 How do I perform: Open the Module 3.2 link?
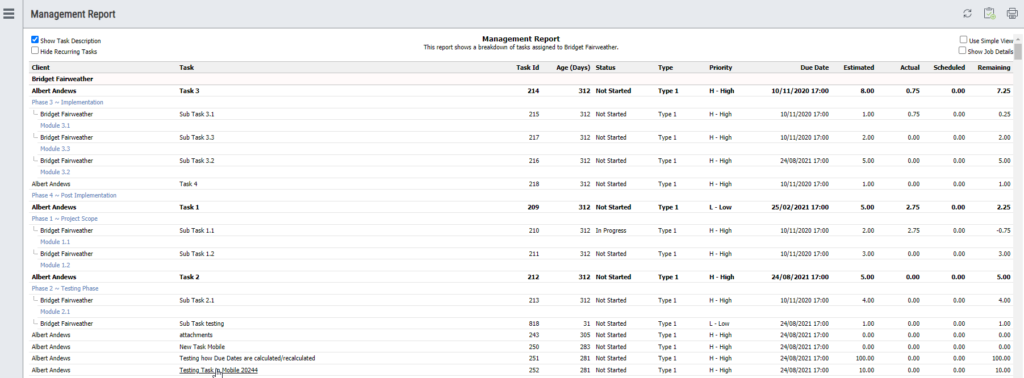(x=55, y=172)
